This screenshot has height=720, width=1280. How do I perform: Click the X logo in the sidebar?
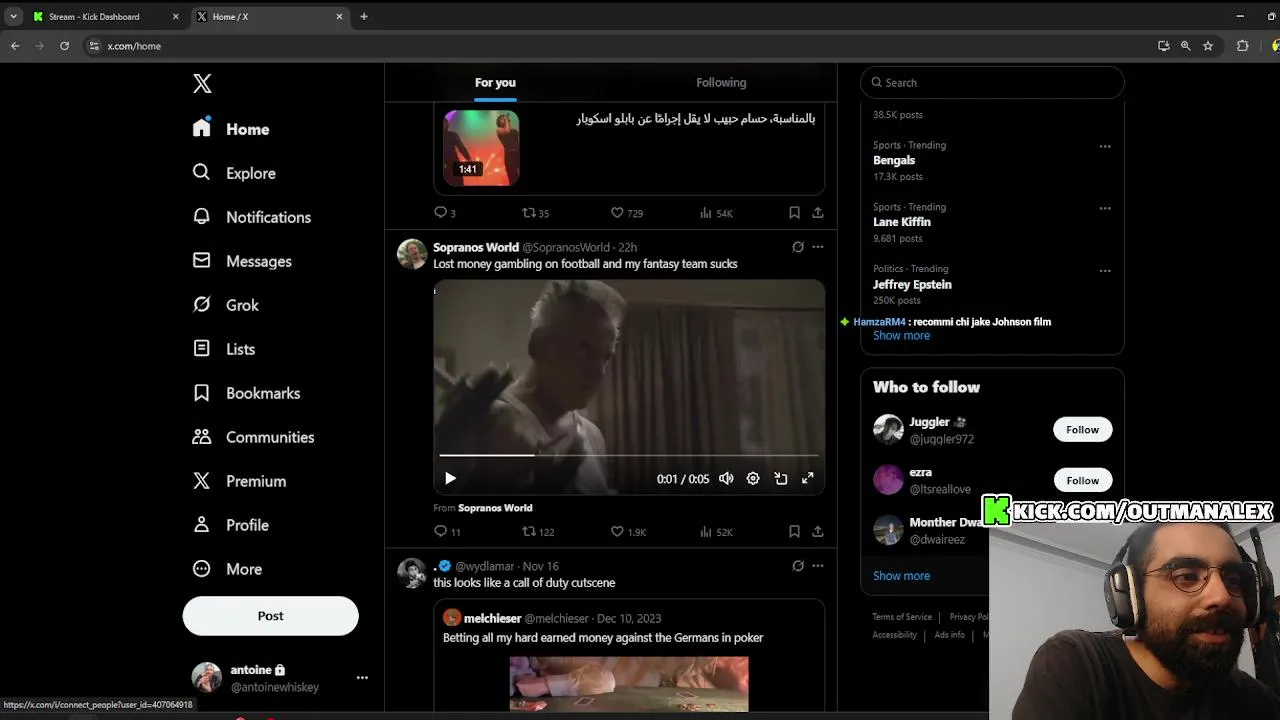point(202,84)
